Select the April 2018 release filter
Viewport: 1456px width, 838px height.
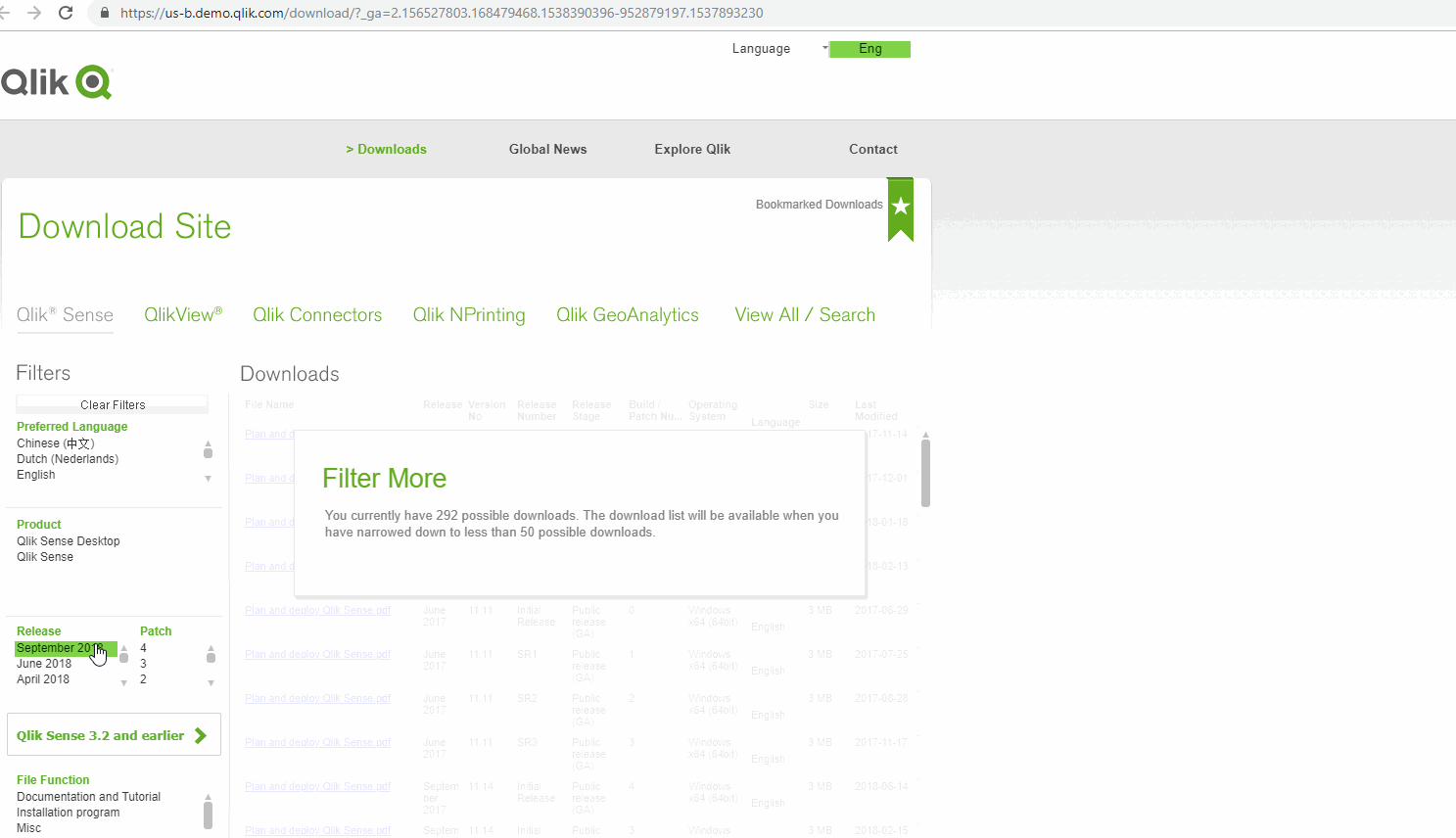click(43, 679)
